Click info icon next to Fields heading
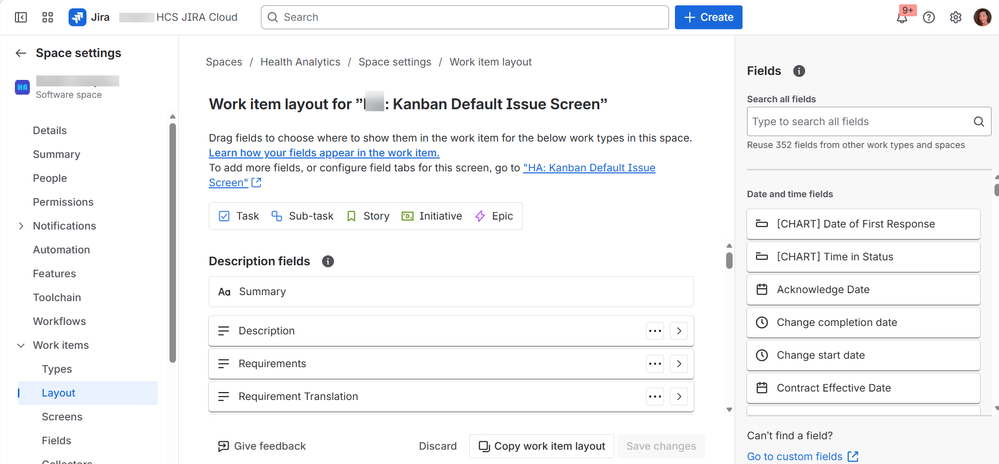The height and width of the screenshot is (464, 999). tap(799, 71)
